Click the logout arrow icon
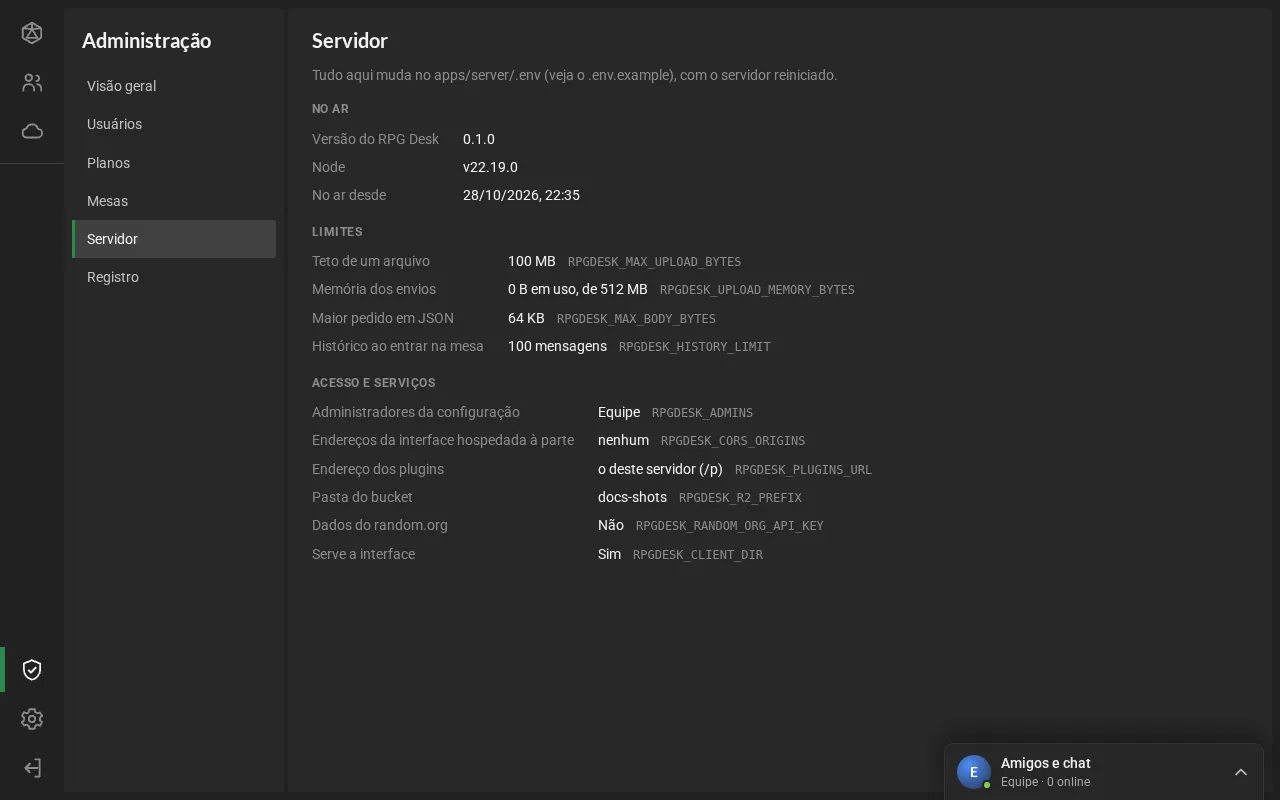1280x800 pixels. (x=32, y=768)
